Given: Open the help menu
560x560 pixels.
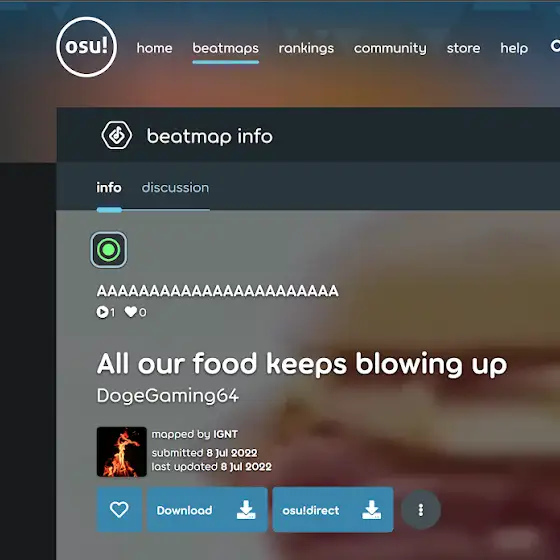Looking at the screenshot, I should coord(514,48).
